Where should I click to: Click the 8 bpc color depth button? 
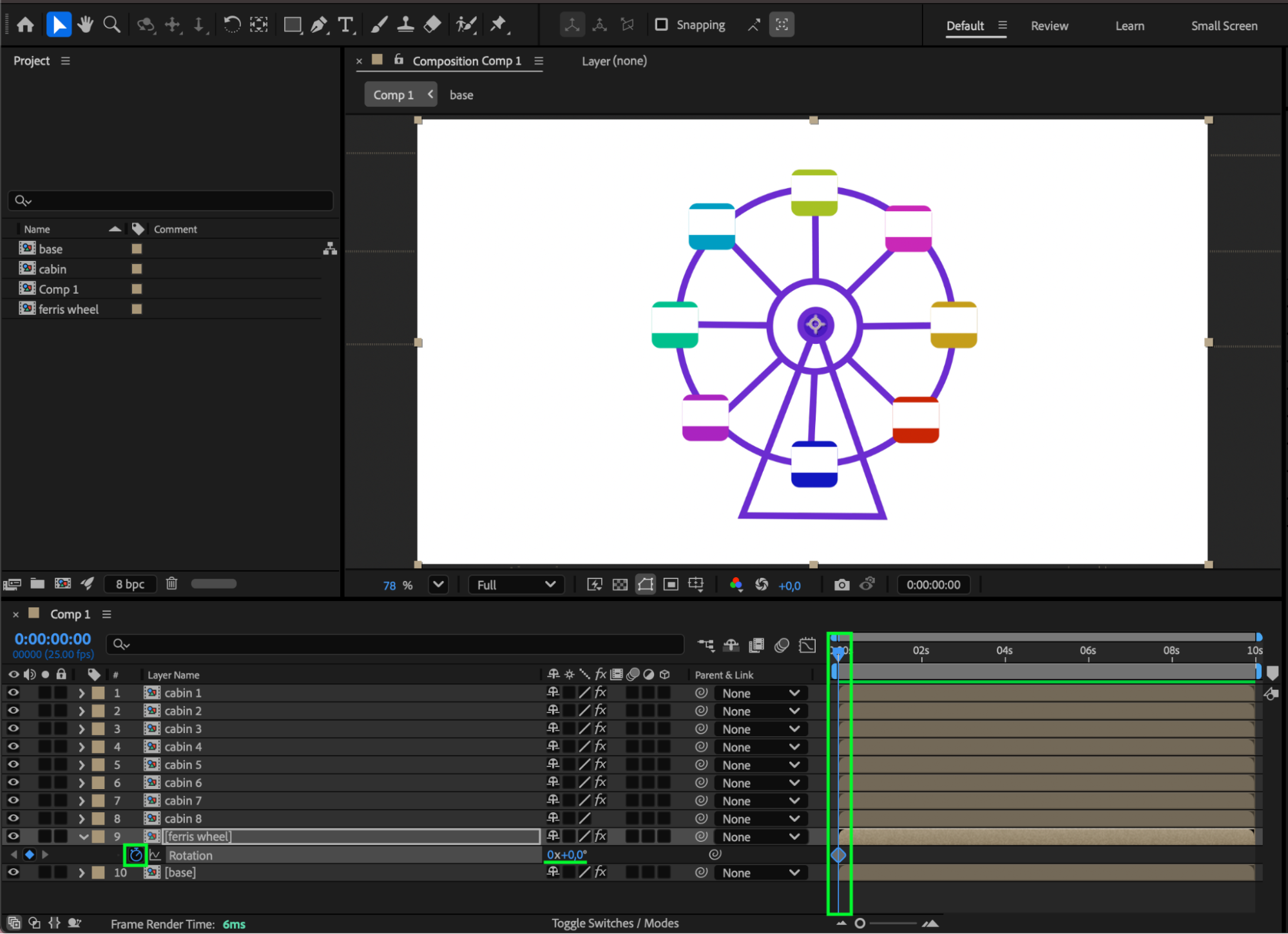pos(130,584)
